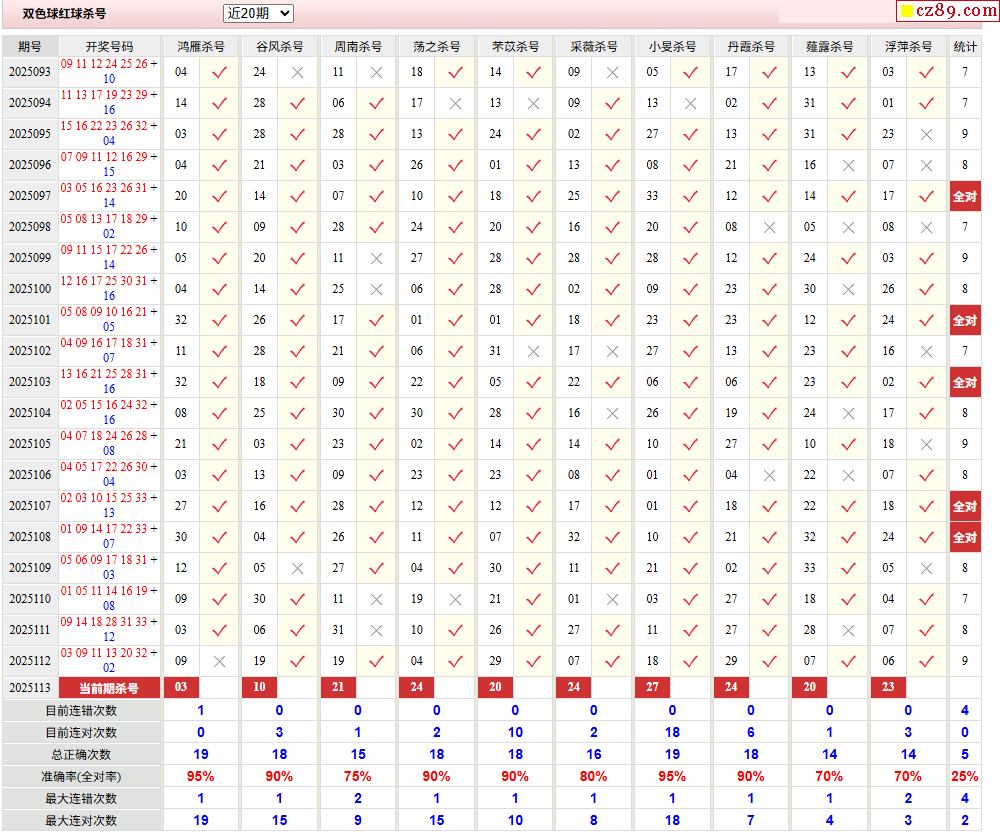Click the 75% accuracy value under 周南杀号
Screen dimensions: 1000x840
pyautogui.click(x=357, y=777)
